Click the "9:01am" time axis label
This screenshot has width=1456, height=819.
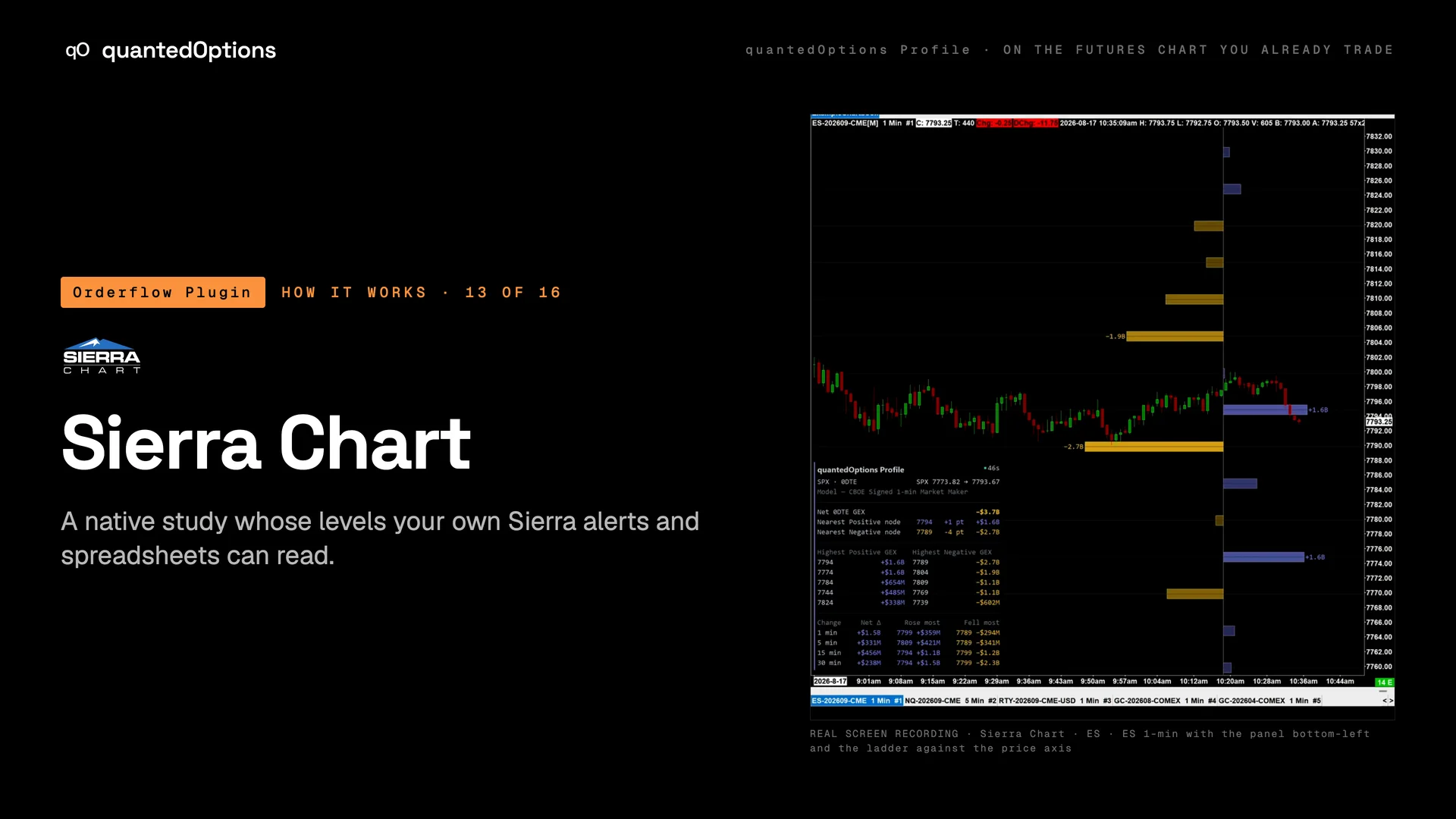point(868,682)
